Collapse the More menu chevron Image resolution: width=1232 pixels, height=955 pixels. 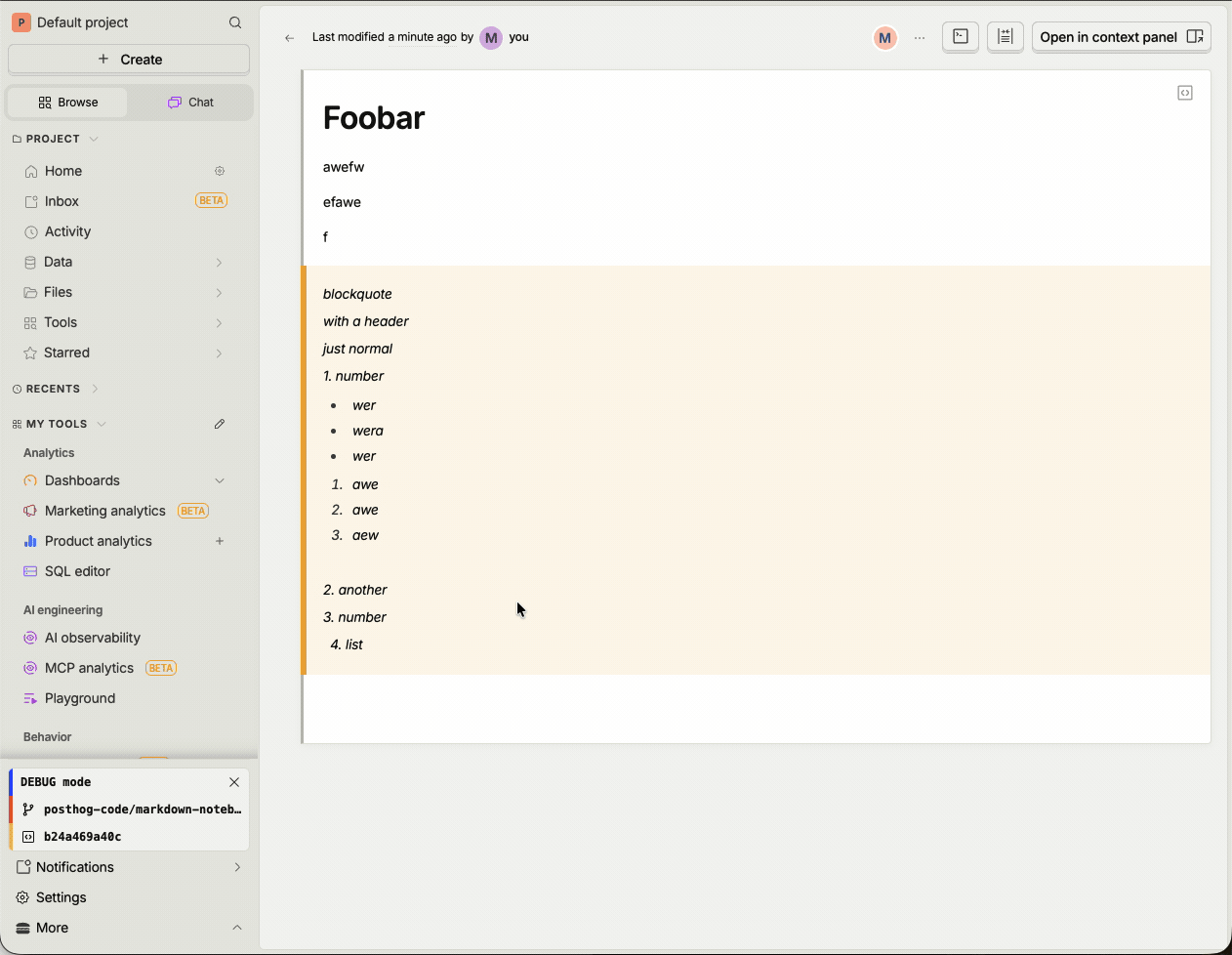pos(237,928)
